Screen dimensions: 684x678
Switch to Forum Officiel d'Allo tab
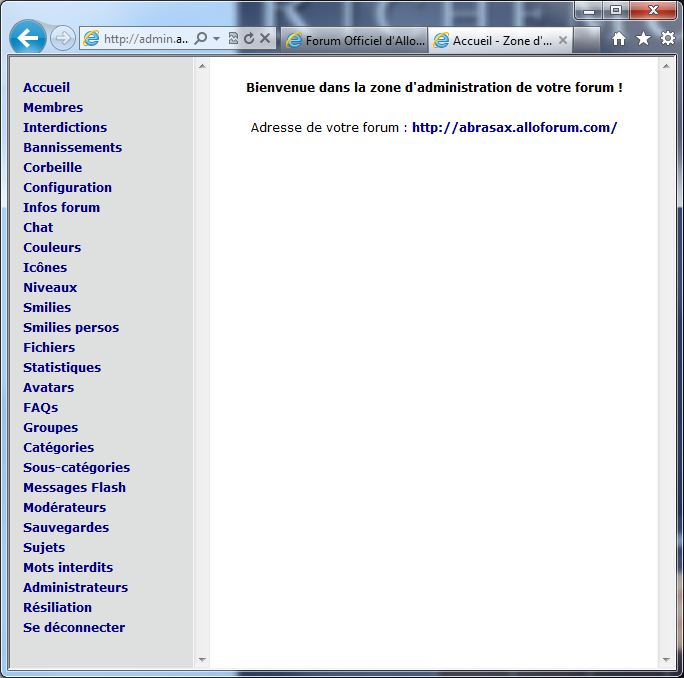355,41
